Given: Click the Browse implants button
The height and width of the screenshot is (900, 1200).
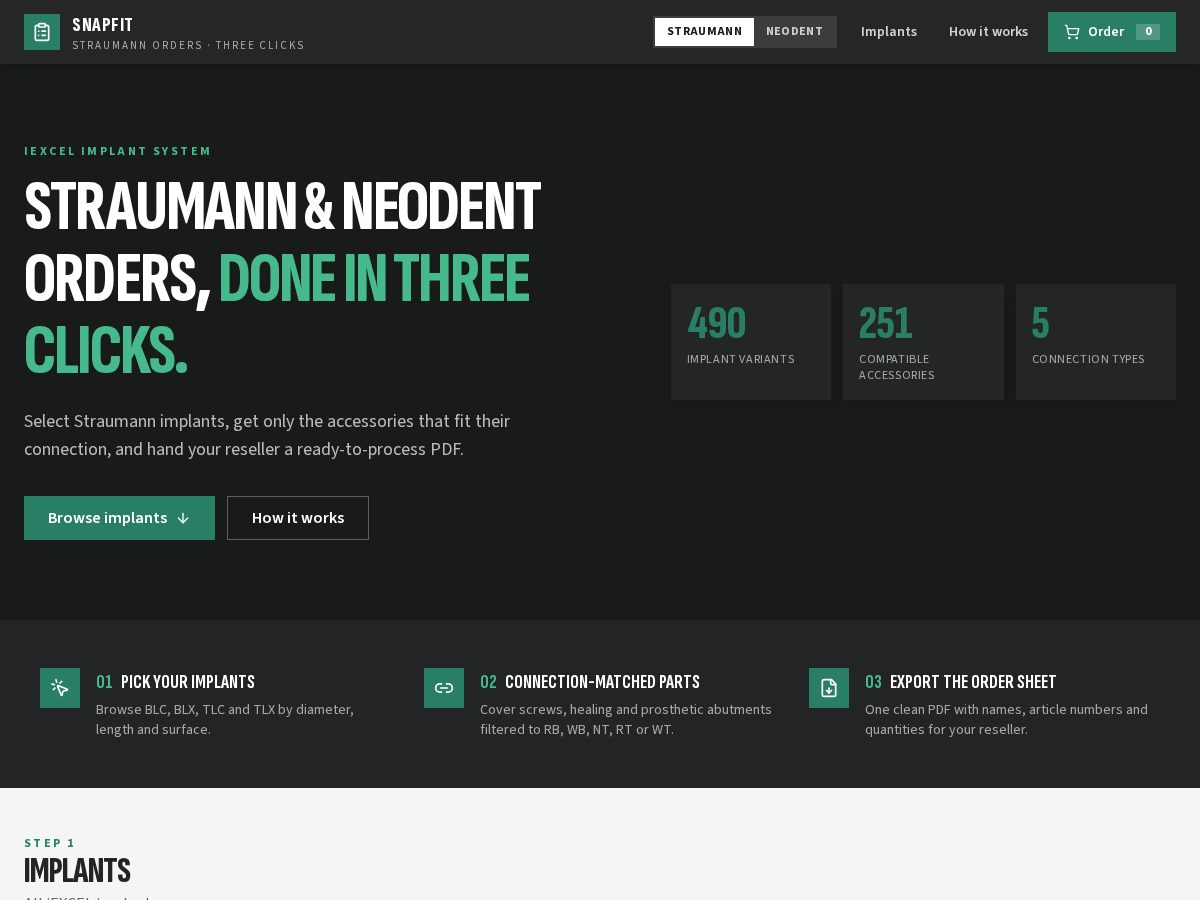Looking at the screenshot, I should click(x=119, y=518).
